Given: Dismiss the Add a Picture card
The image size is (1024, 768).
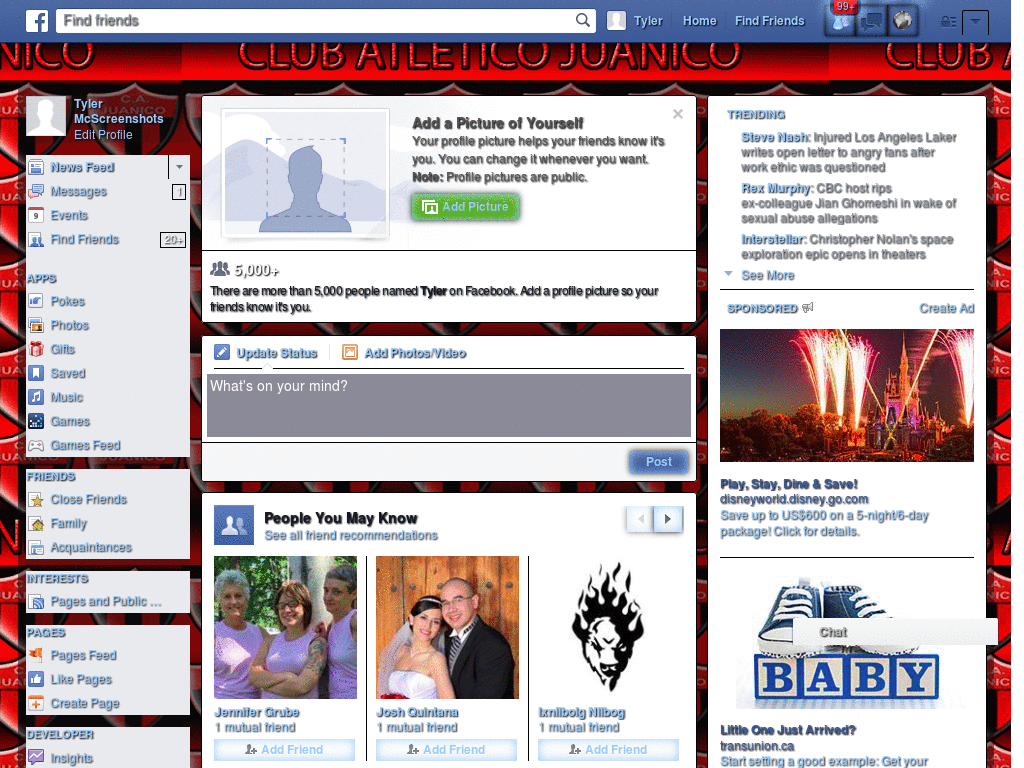Looking at the screenshot, I should point(678,114).
